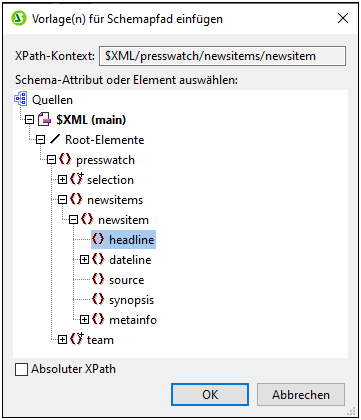Viewport: 361px width, 420px height.
Task: Click the selection element icon with plus
Action: (77, 179)
